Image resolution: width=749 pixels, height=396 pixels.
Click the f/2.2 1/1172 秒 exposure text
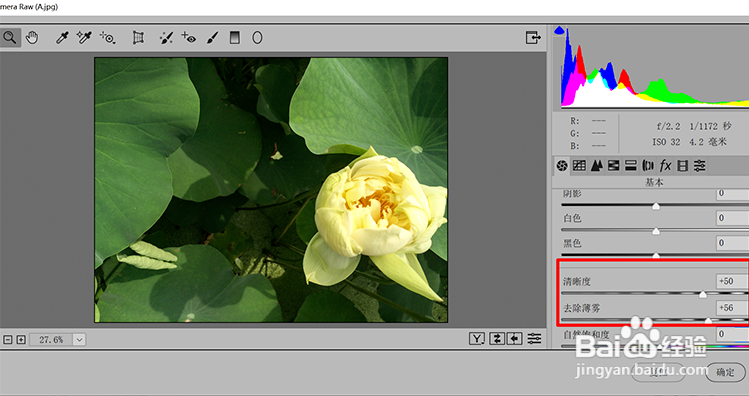pyautogui.click(x=694, y=126)
